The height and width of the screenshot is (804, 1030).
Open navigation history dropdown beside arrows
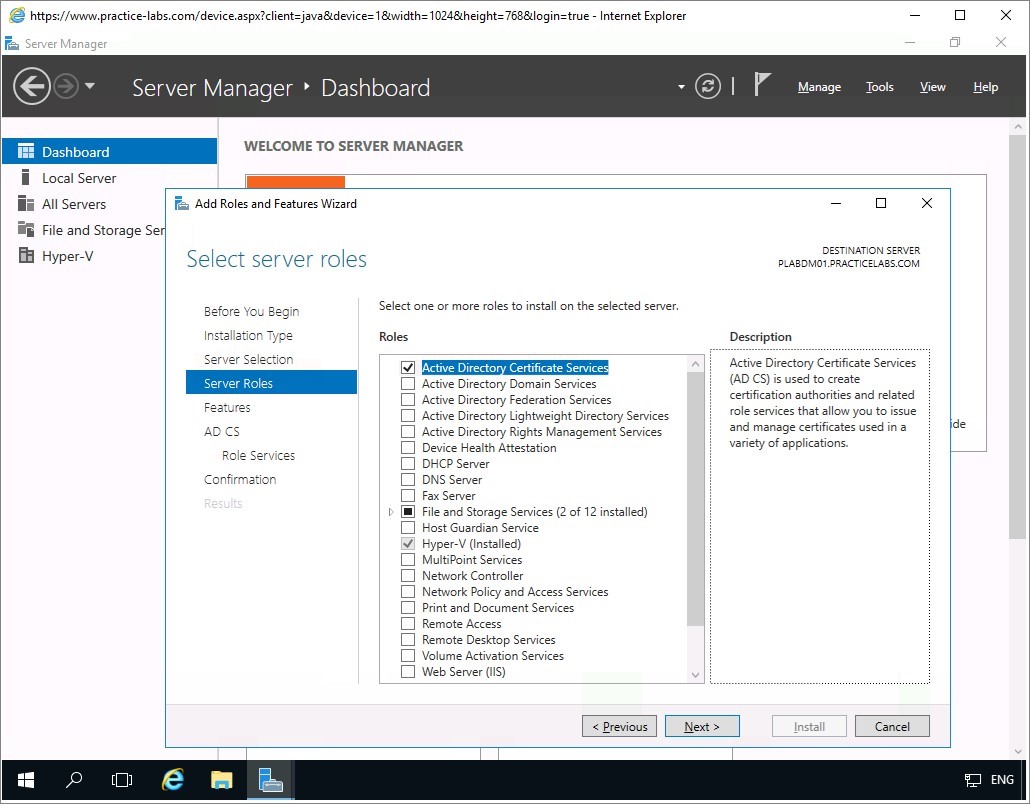point(90,86)
